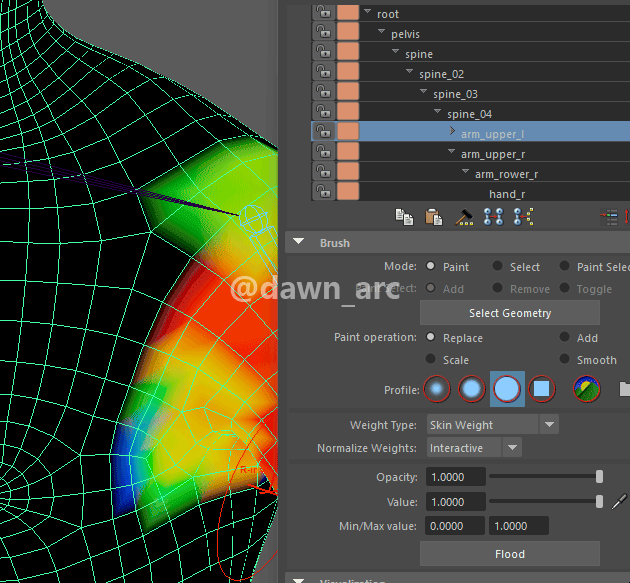Click the weight hammer icon
The height and width of the screenshot is (583, 630).
(464, 216)
